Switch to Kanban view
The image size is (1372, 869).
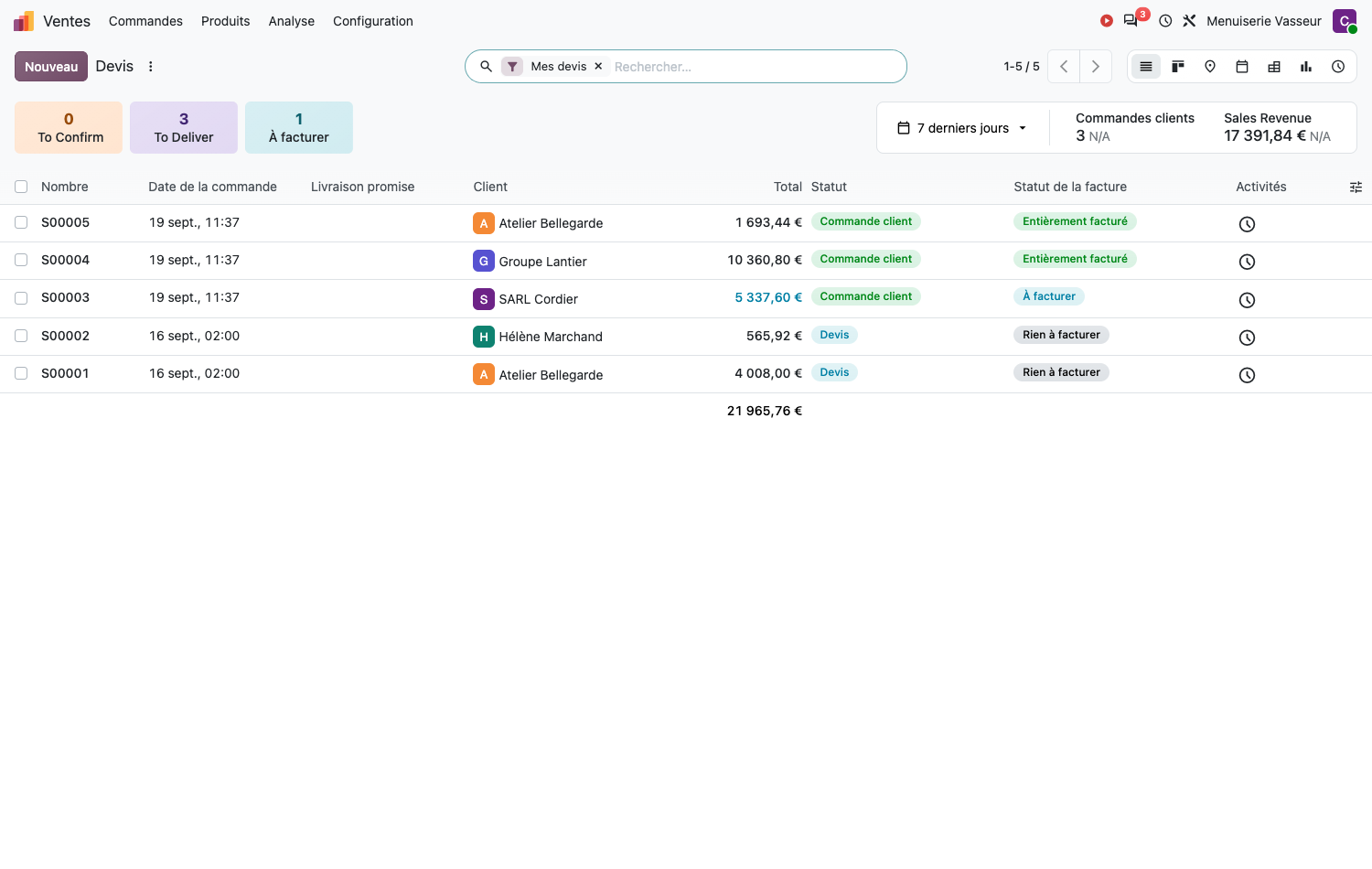pos(1178,67)
